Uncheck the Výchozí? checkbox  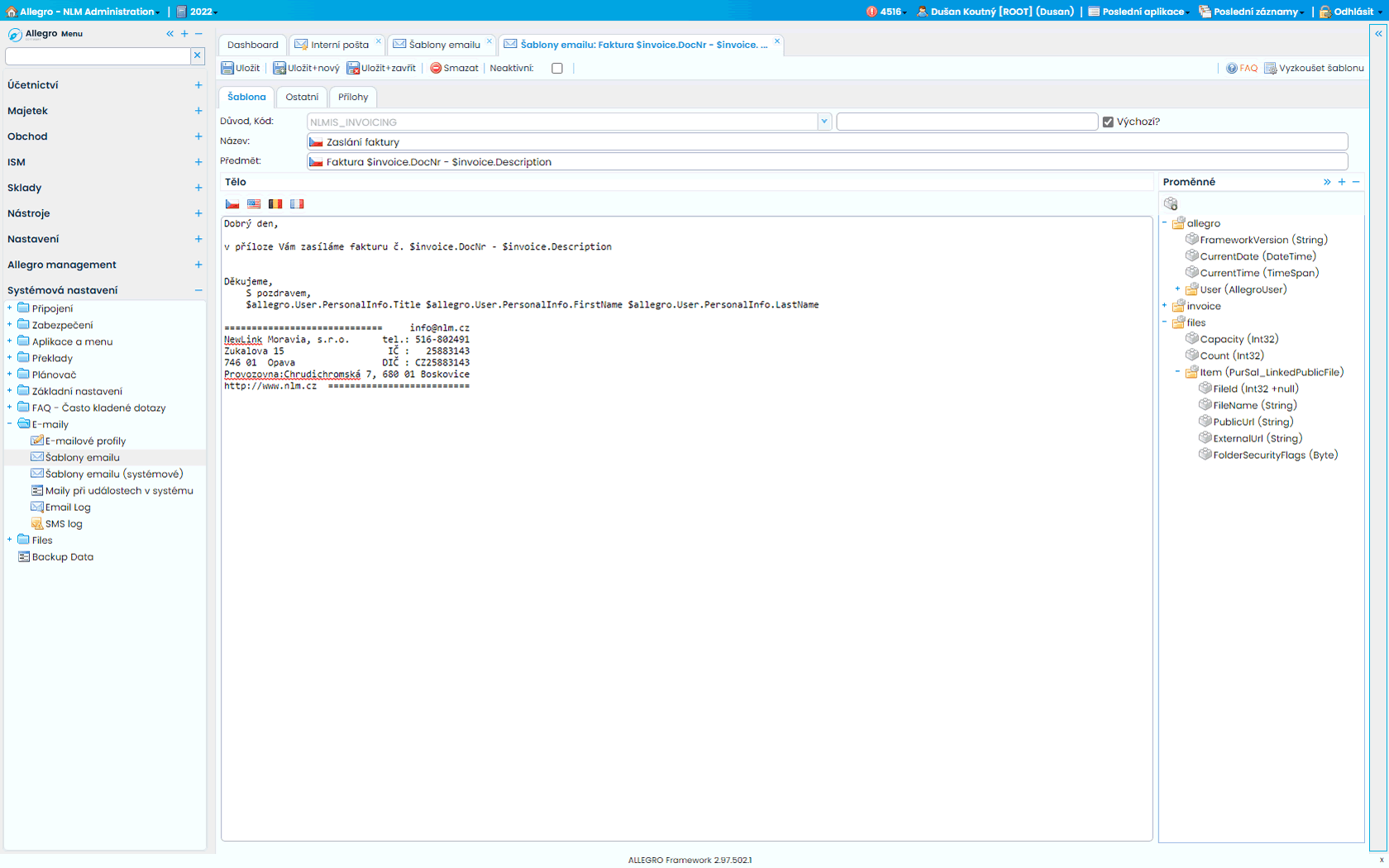pyautogui.click(x=1108, y=122)
